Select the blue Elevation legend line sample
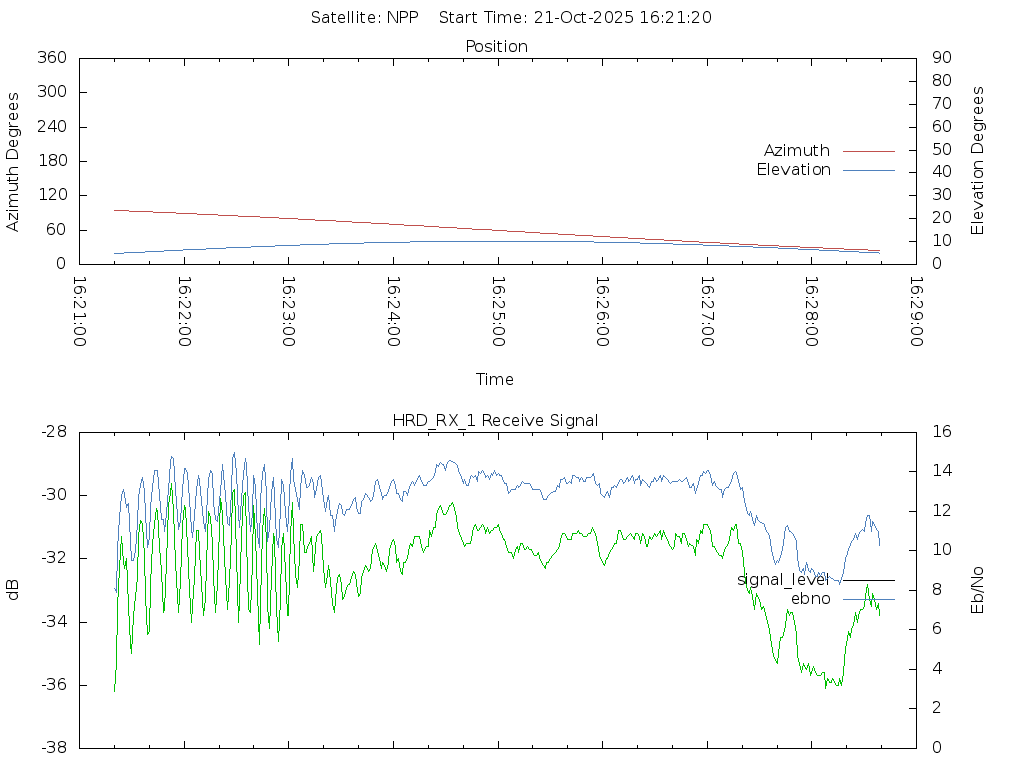The width and height of the screenshot is (1024, 768). click(868, 170)
